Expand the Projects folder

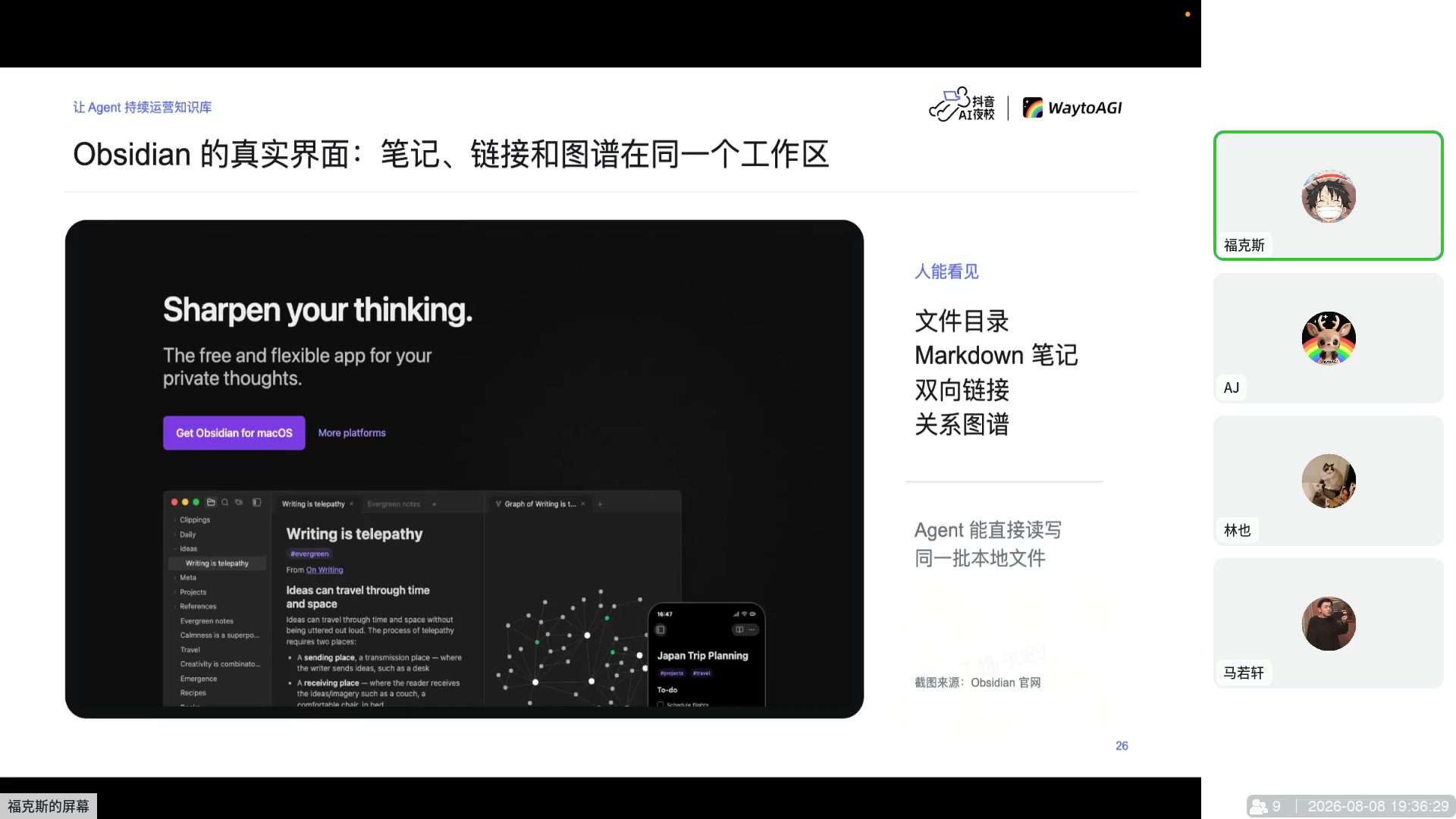coord(192,592)
